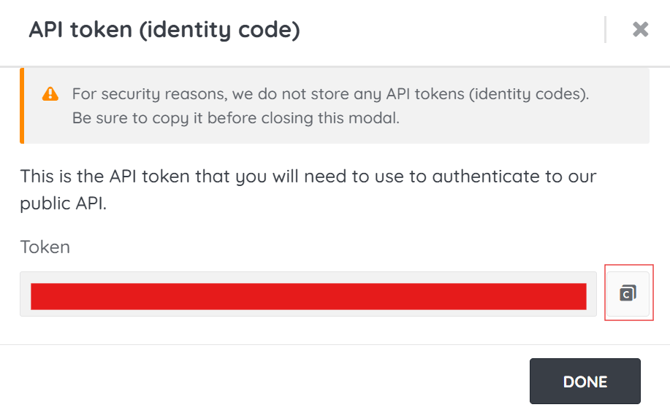Click the blank header area right of the title
Viewport: 670px width, 410px height.
451,30
